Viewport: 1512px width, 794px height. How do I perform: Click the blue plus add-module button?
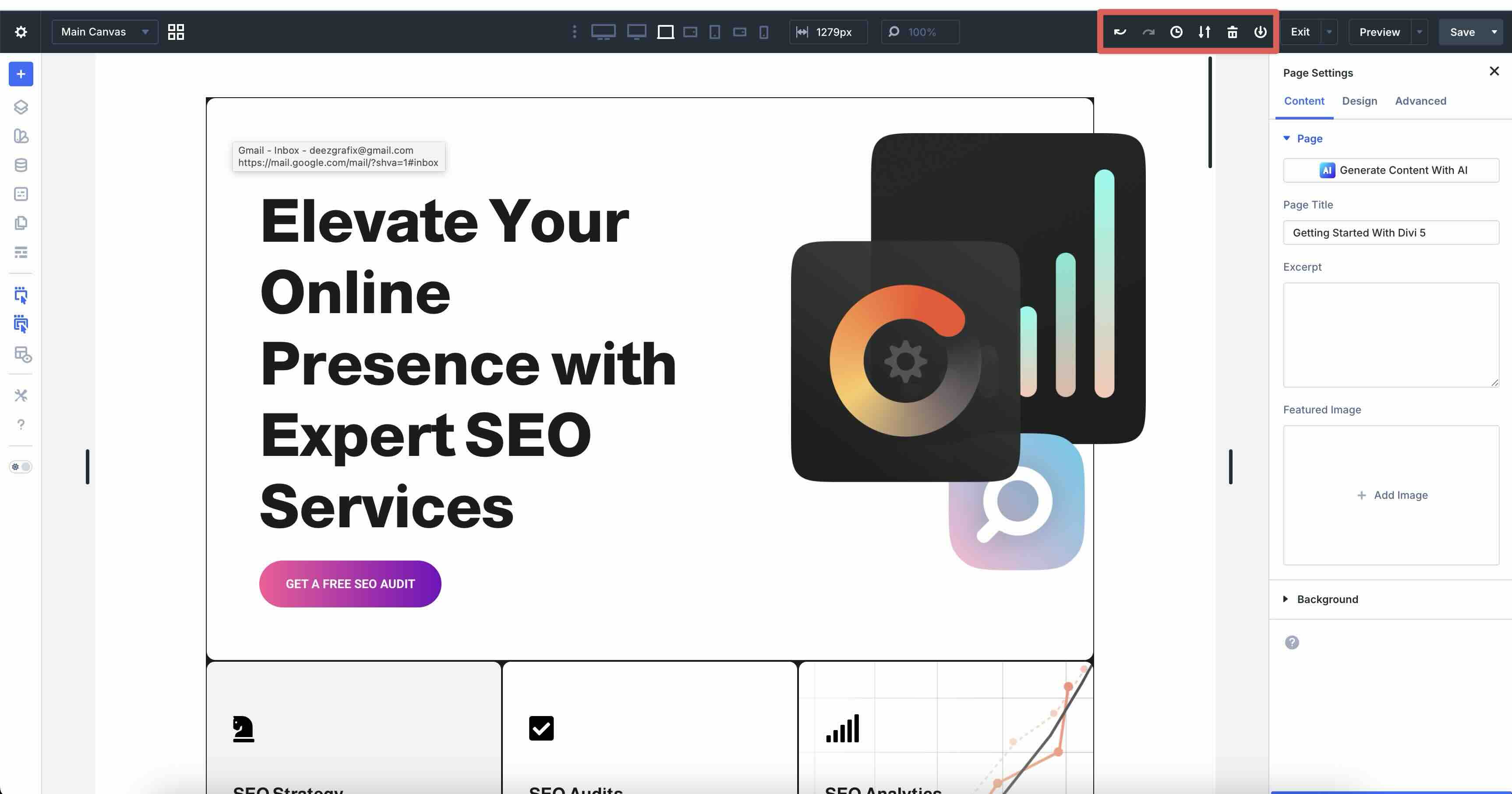[x=21, y=74]
